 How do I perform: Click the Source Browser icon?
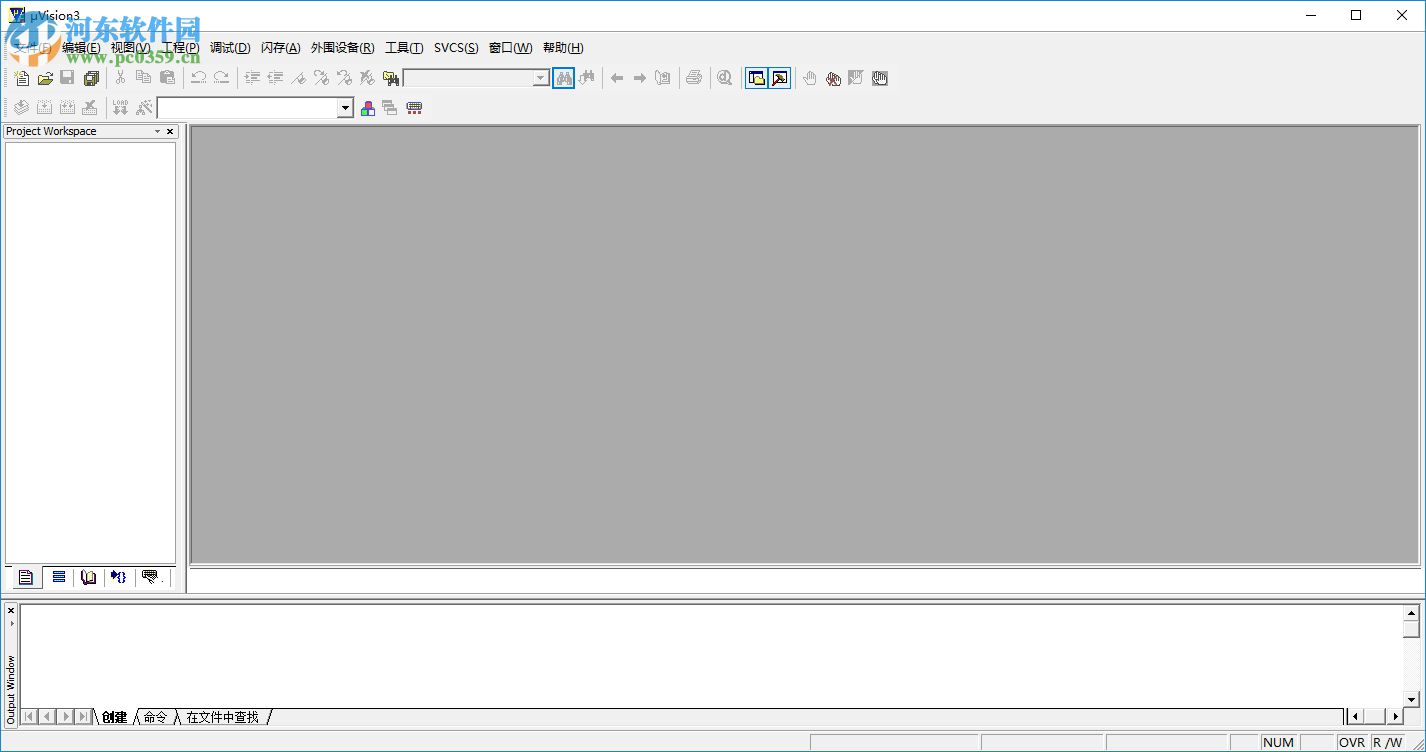coord(662,78)
